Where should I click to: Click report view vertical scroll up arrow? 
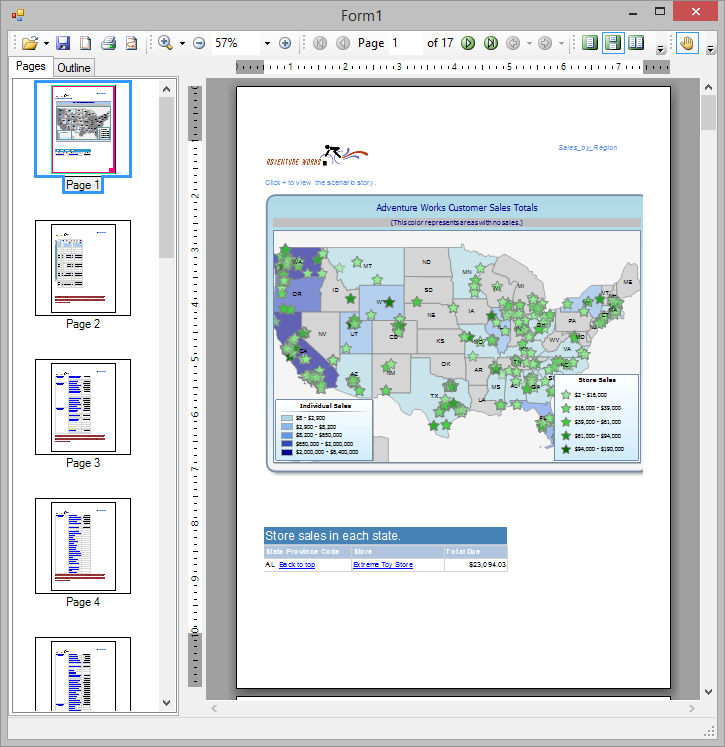click(708, 87)
